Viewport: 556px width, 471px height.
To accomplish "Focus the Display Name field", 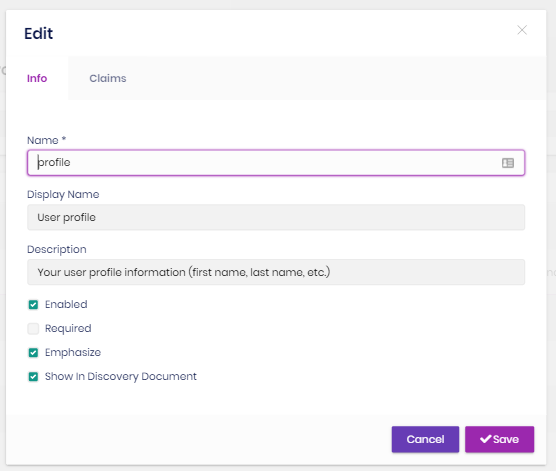I will pos(276,217).
